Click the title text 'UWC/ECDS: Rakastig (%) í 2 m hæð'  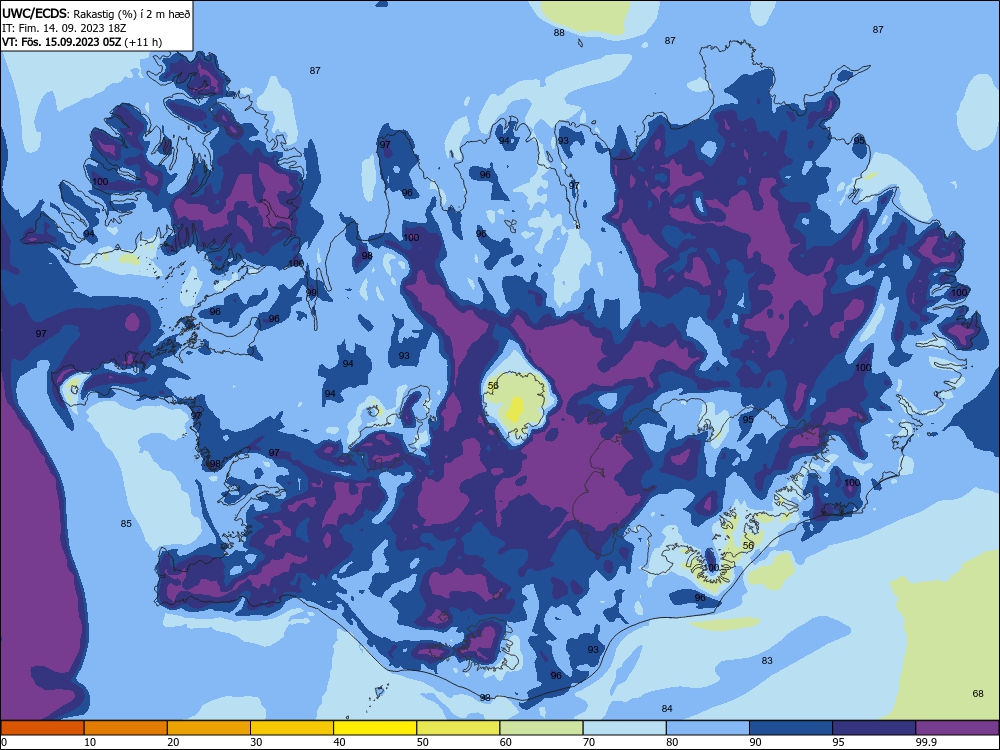coord(96,13)
